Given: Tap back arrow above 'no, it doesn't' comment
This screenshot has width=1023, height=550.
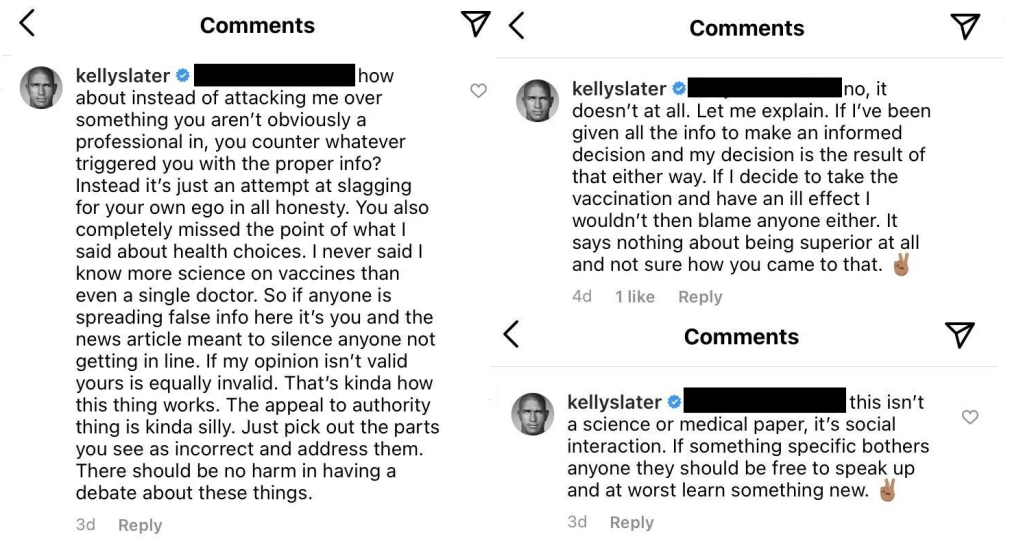Looking at the screenshot, I should (x=516, y=26).
